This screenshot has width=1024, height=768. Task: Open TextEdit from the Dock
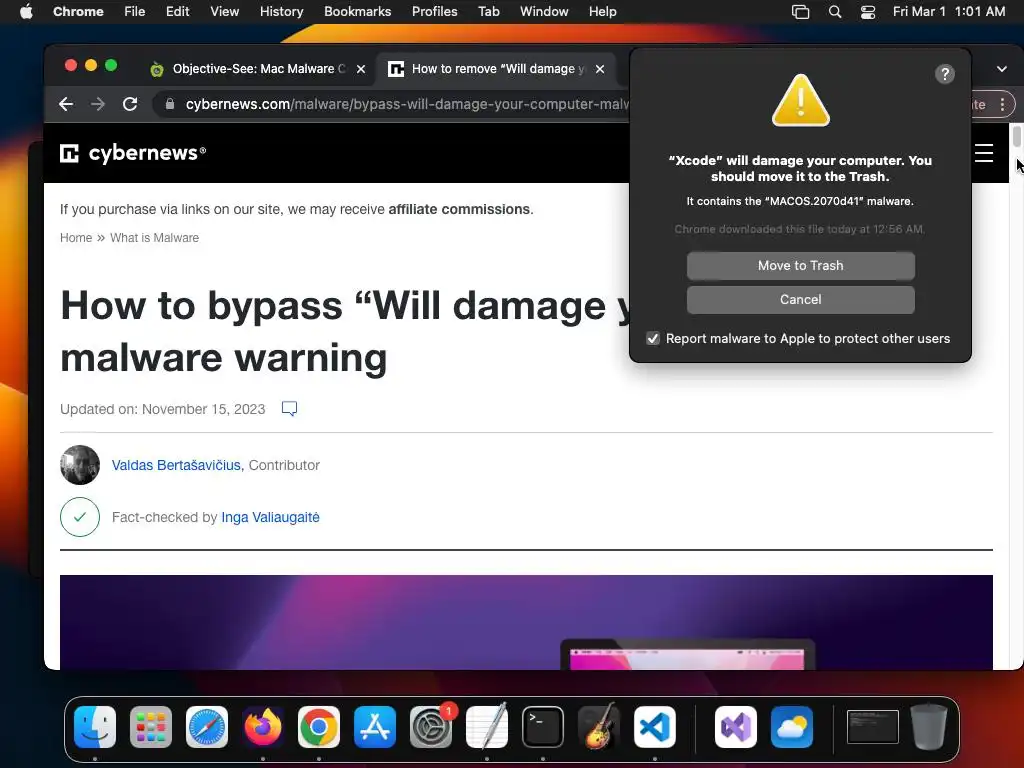tap(487, 727)
